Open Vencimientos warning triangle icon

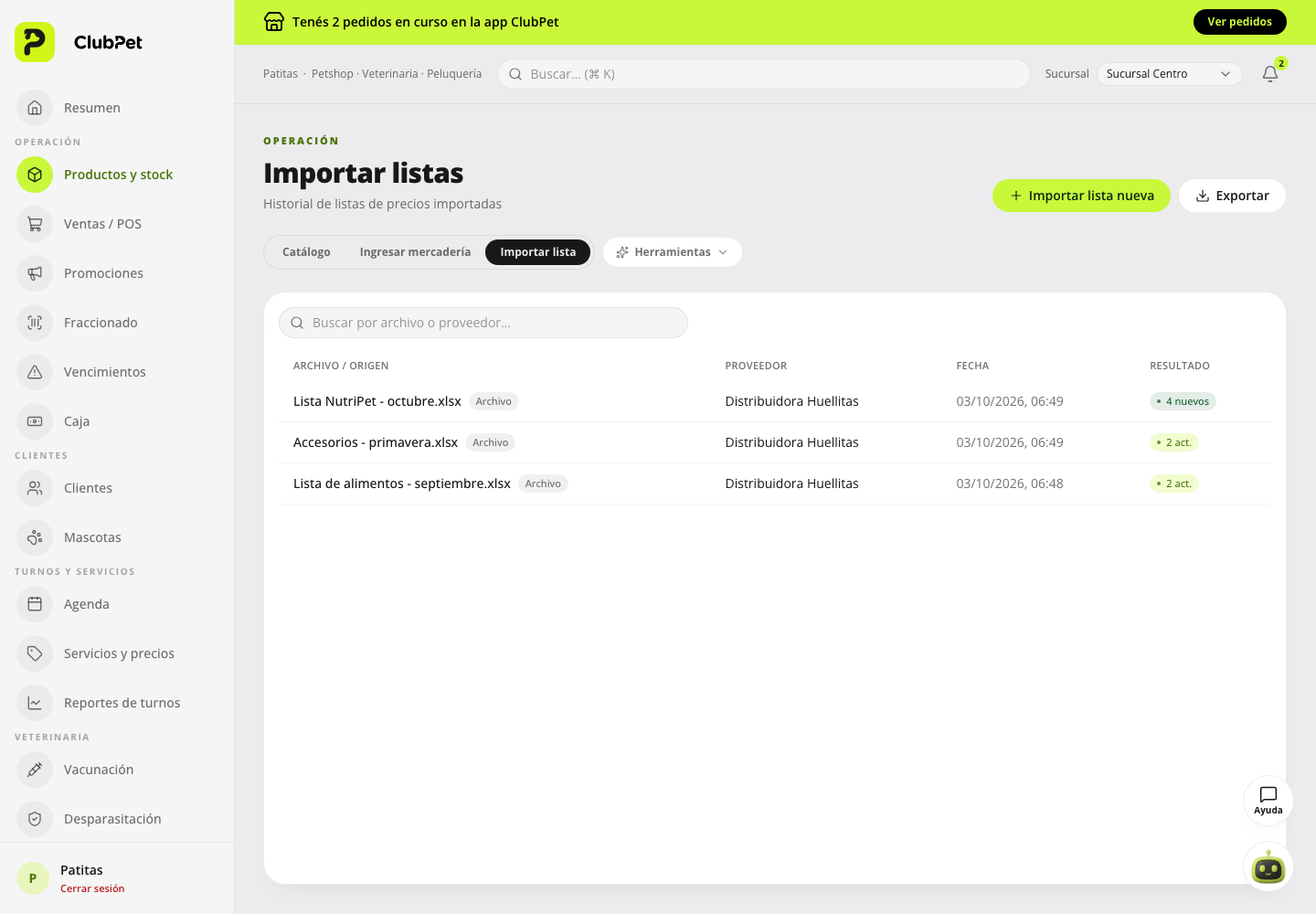[35, 372]
